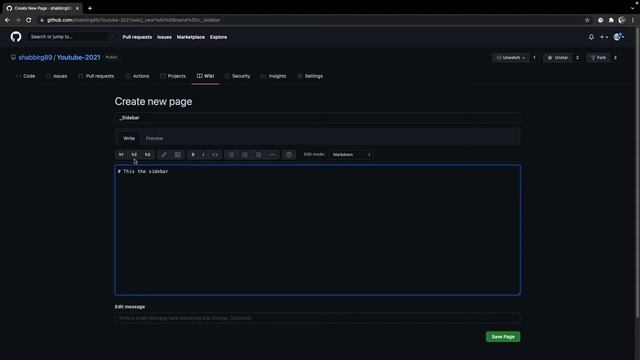The height and width of the screenshot is (360, 640).
Task: Click the Unstar button
Action: tap(558, 58)
